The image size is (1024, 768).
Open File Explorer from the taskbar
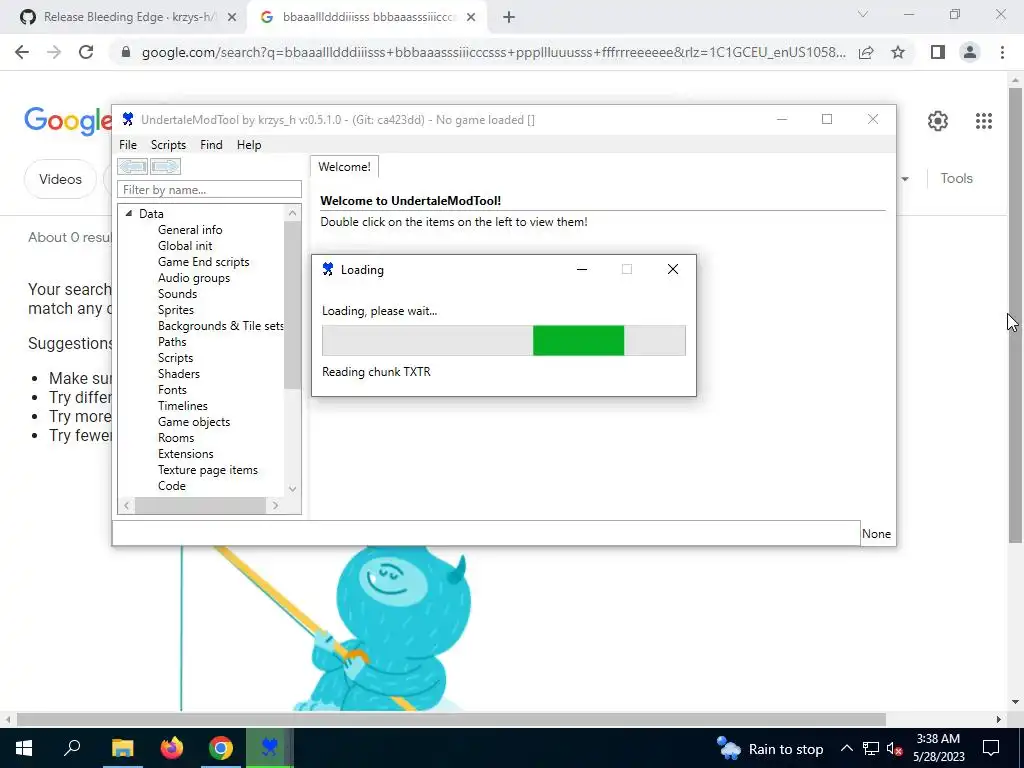[x=122, y=748]
